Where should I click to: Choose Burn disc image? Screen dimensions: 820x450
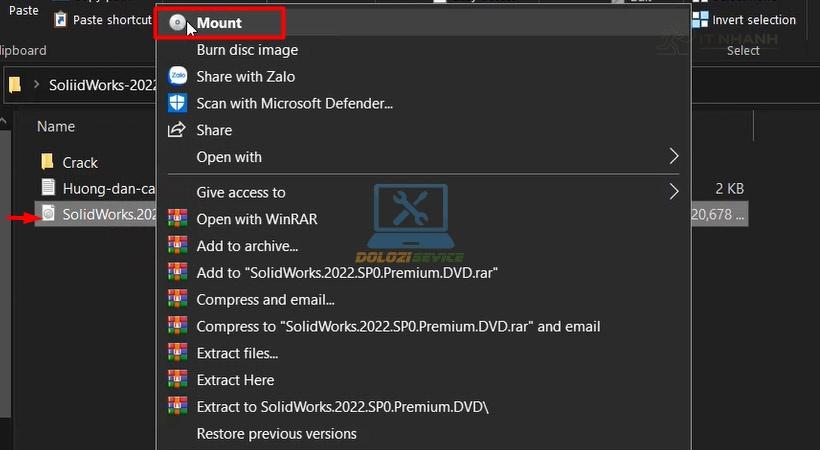(247, 50)
